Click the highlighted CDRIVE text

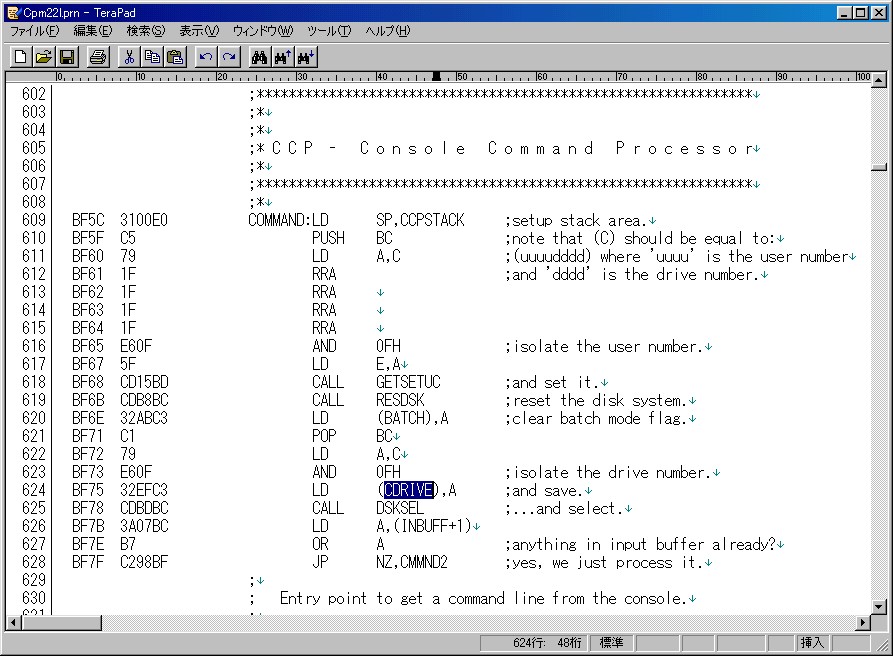click(408, 490)
